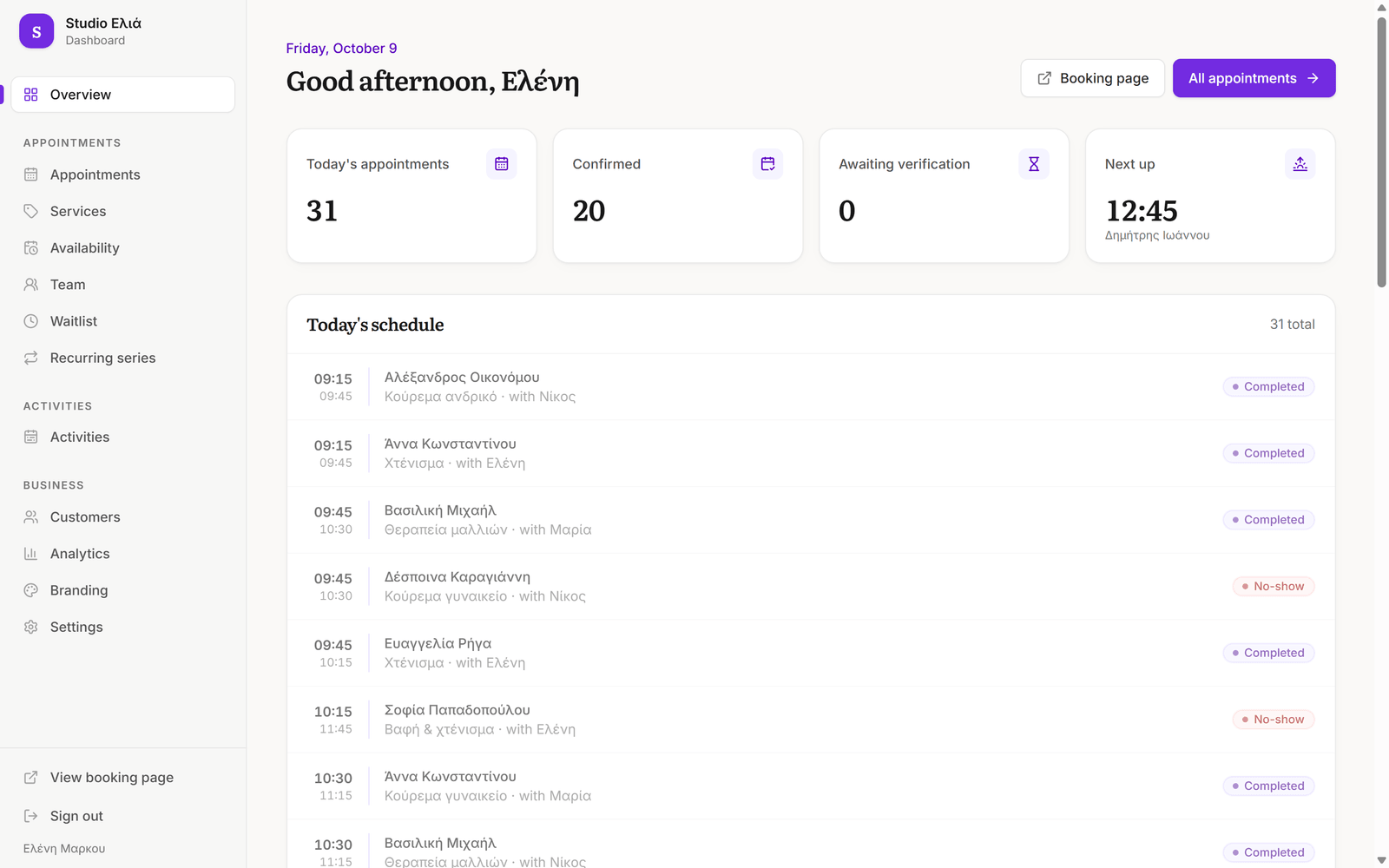The image size is (1389, 868).
Task: Click the Analytics bar chart icon
Action: point(31,554)
